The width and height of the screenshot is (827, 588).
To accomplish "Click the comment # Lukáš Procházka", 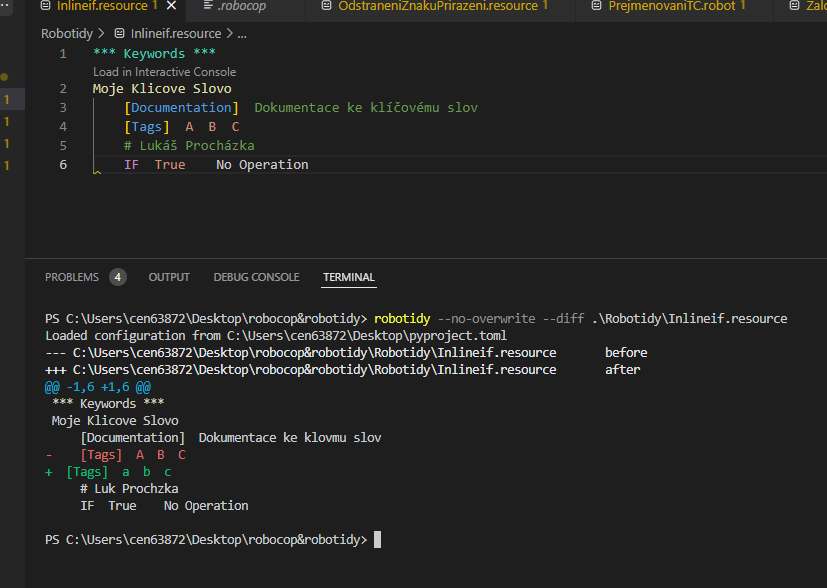I will click(189, 146).
